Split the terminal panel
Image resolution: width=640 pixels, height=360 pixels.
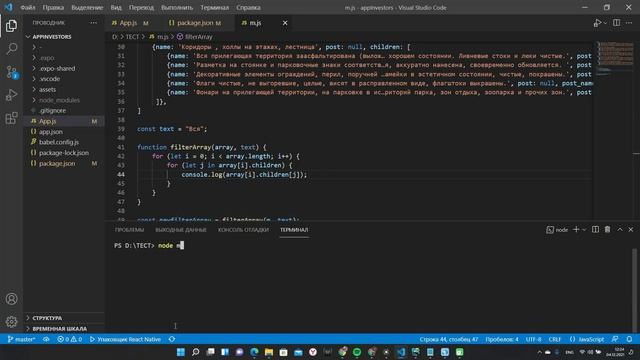[x=596, y=230]
